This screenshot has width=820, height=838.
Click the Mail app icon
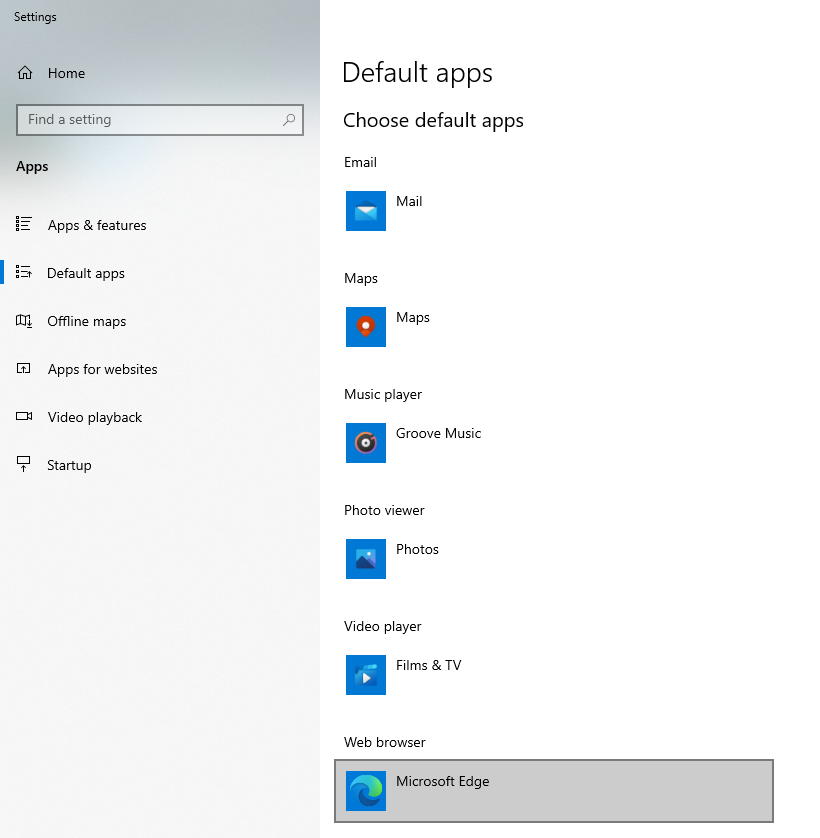(x=366, y=211)
